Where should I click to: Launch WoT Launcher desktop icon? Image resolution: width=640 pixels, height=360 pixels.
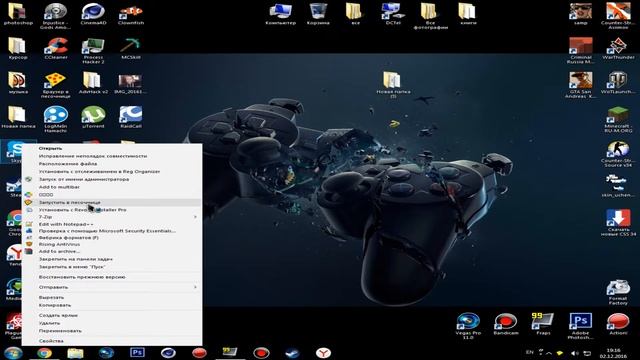(x=618, y=83)
